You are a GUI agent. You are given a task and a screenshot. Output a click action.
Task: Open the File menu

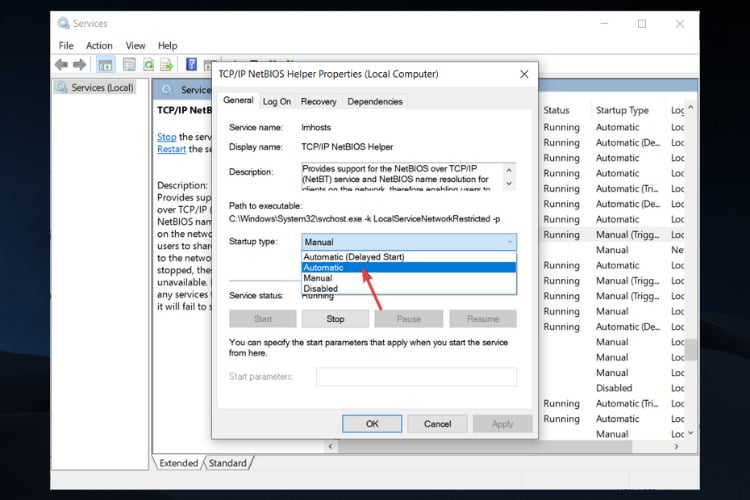tap(66, 45)
